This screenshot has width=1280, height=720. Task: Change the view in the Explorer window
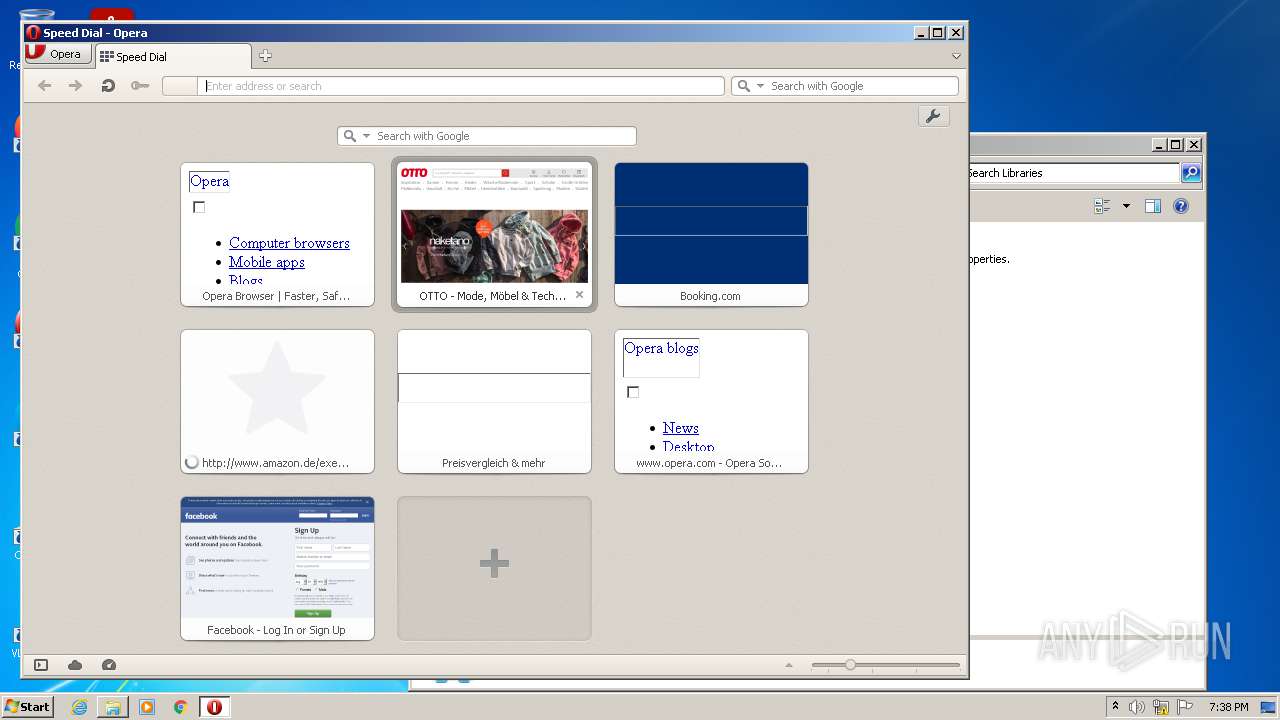point(1102,206)
